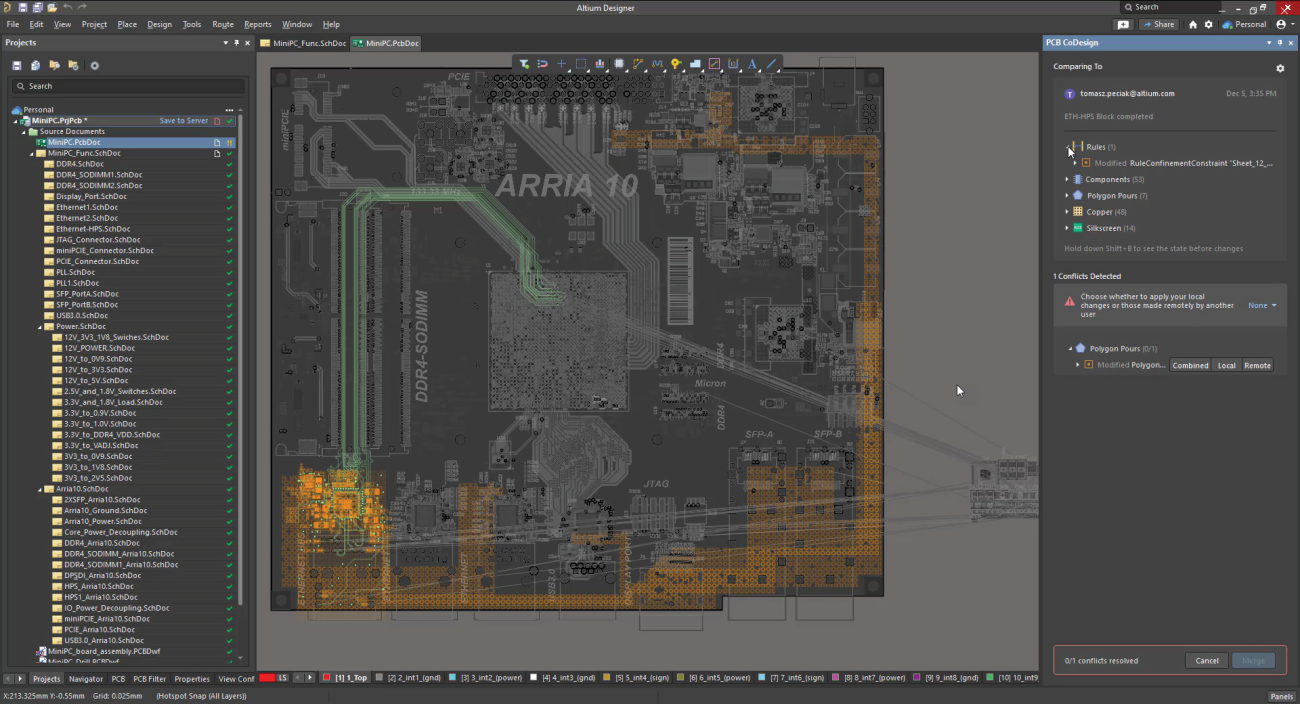Click the Place Polygon Pour icon

[x=697, y=63]
